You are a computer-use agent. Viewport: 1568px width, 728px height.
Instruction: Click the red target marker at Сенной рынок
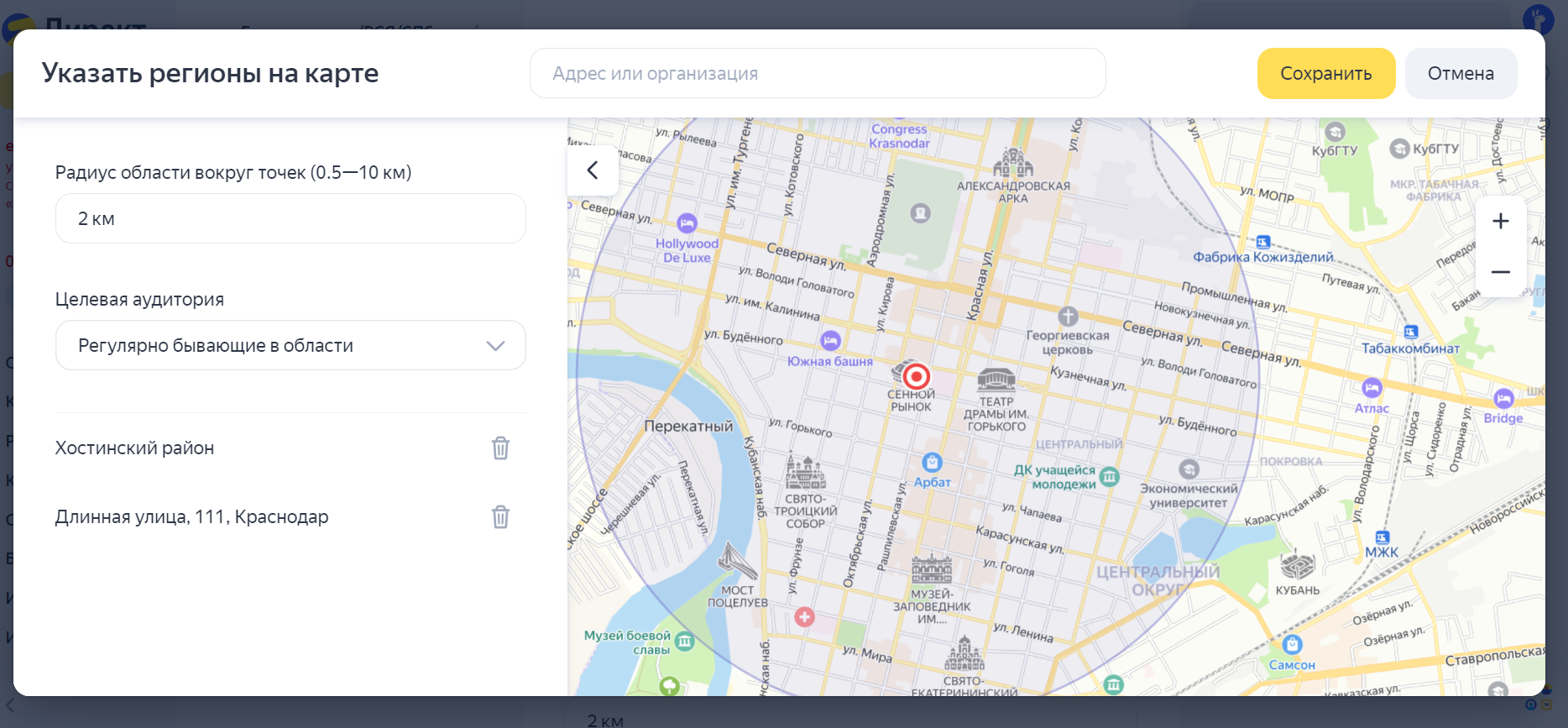916,375
